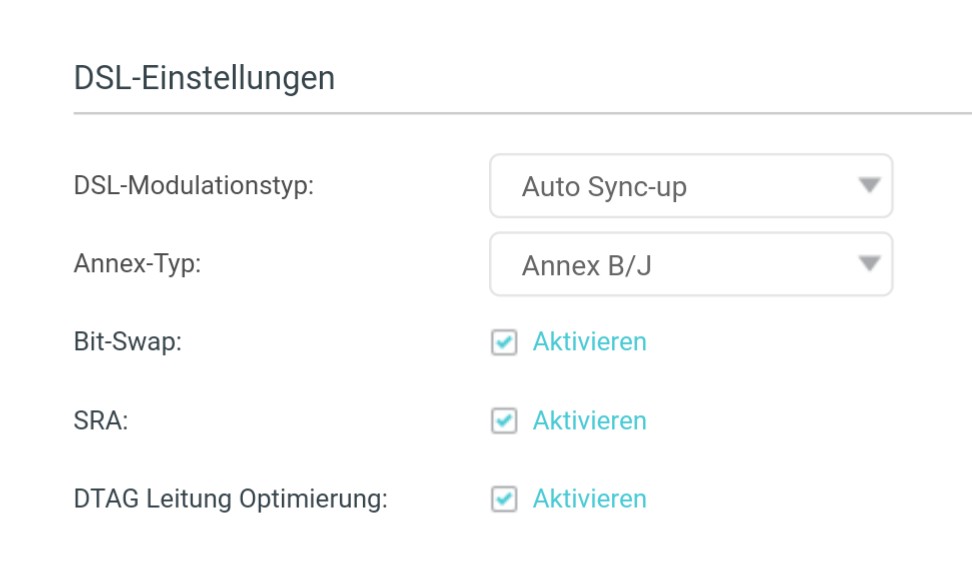Open the DSL-Modulationstyp dropdown
Image resolution: width=972 pixels, height=588 pixels.
coord(690,186)
